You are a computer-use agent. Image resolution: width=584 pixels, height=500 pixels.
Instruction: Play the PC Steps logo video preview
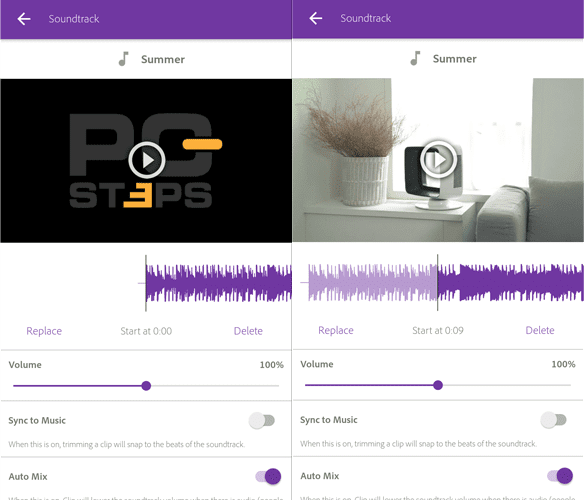click(147, 160)
